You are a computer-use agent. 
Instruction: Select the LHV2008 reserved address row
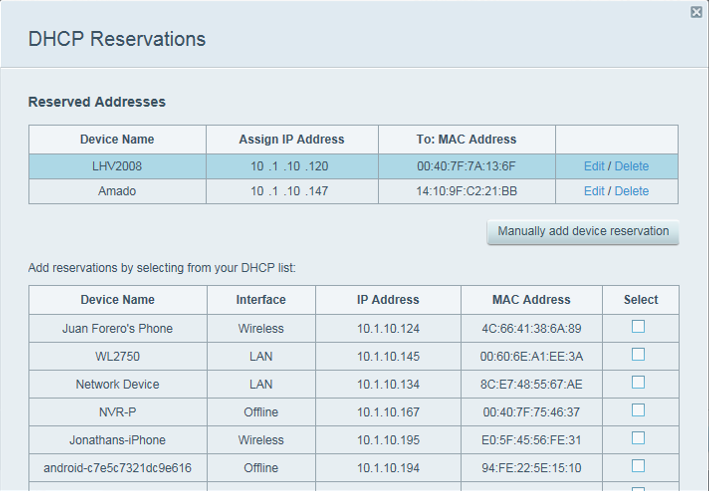coord(117,166)
